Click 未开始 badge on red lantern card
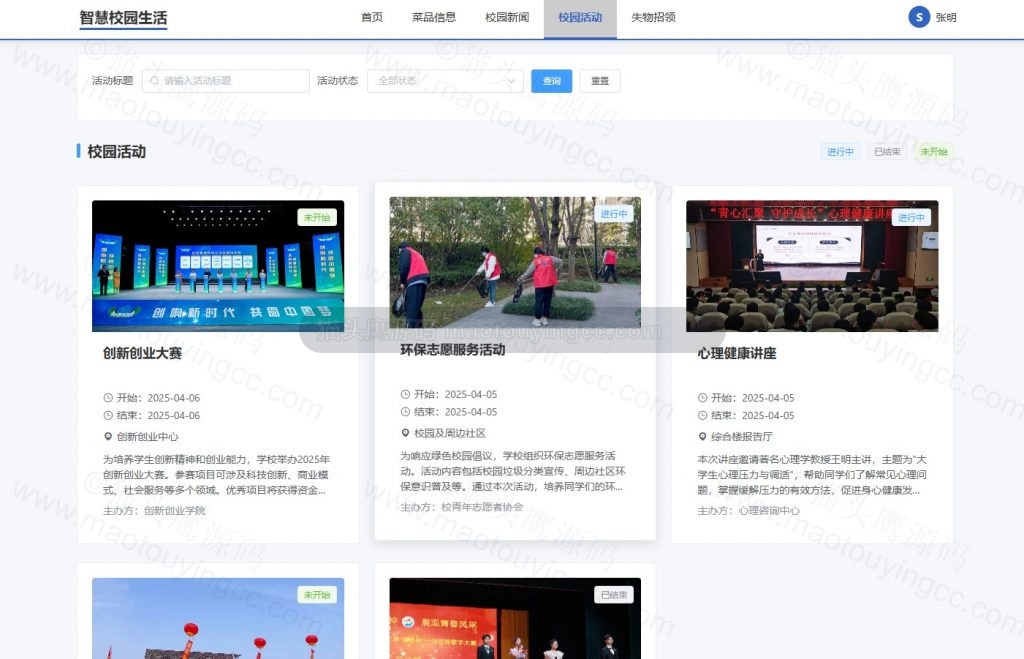This screenshot has width=1024, height=659. point(317,595)
